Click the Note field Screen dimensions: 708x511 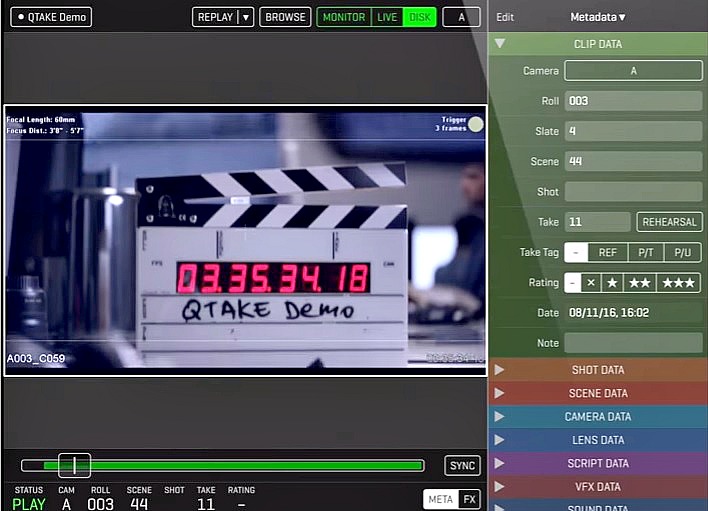tap(633, 343)
